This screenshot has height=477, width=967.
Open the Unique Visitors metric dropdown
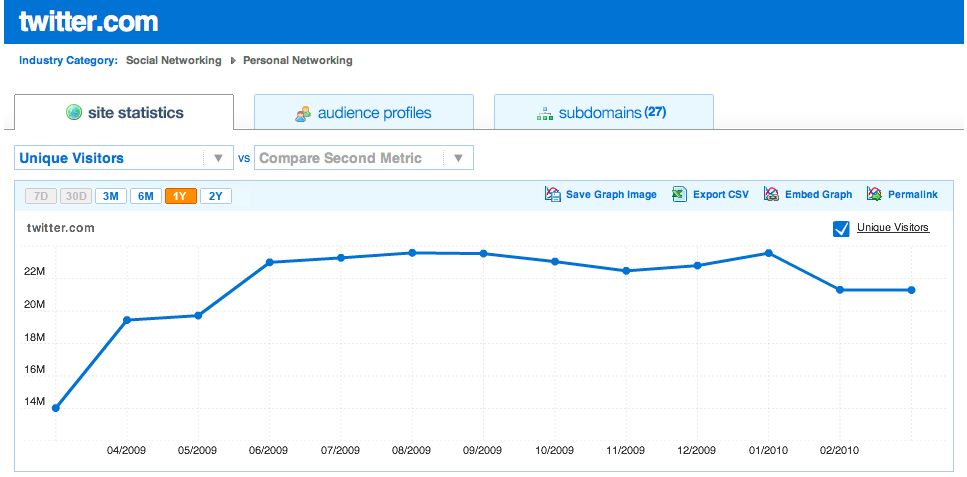[x=124, y=157]
